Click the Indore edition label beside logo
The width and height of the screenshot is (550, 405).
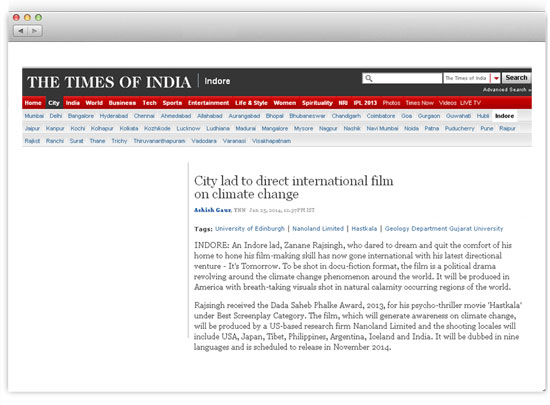pyautogui.click(x=217, y=81)
